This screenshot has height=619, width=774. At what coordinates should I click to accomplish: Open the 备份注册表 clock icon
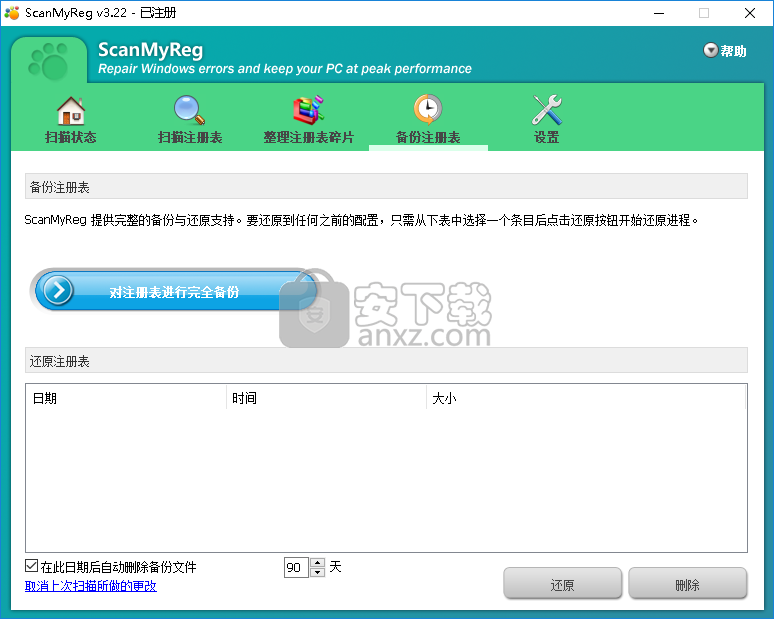pyautogui.click(x=427, y=109)
